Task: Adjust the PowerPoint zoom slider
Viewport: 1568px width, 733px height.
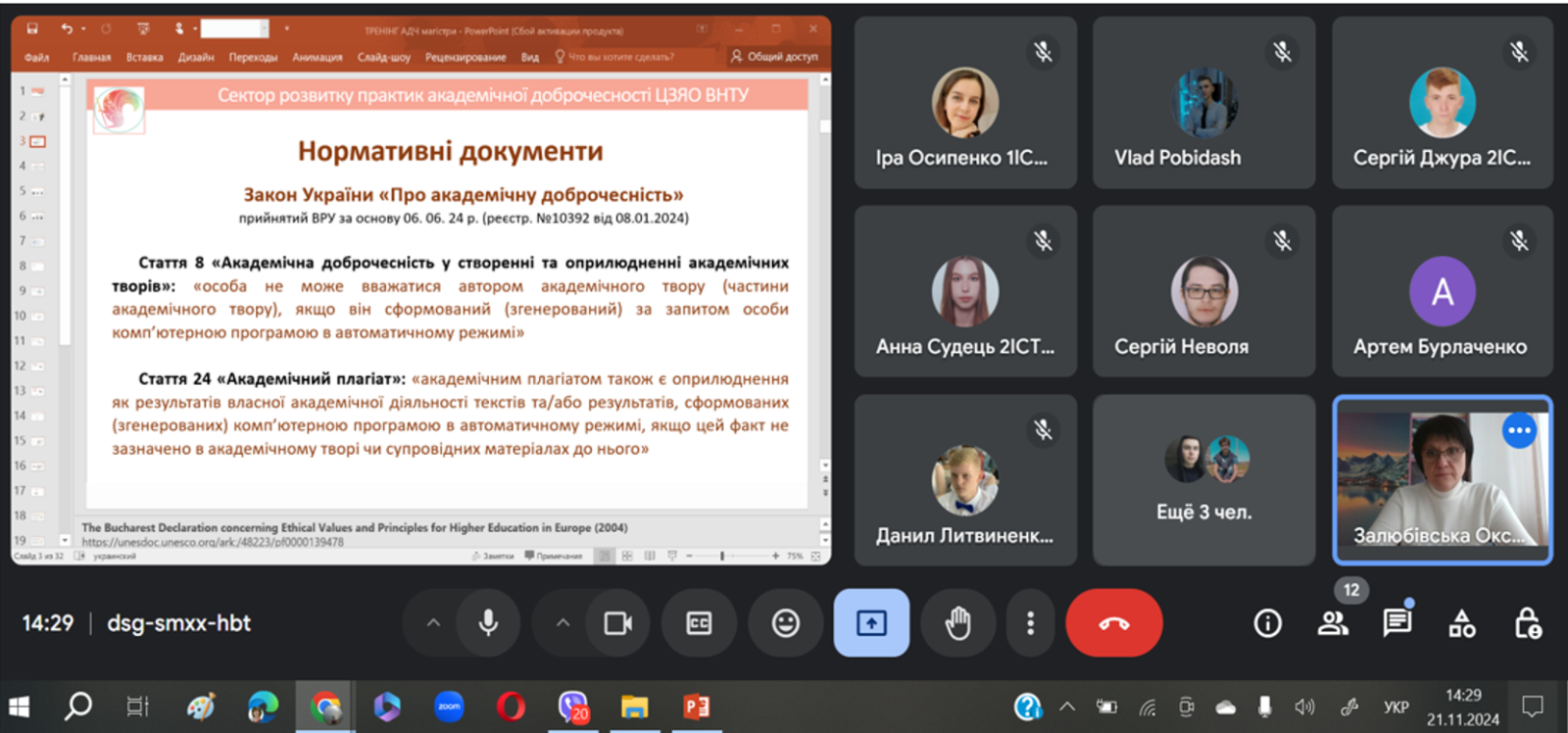Action: [722, 556]
